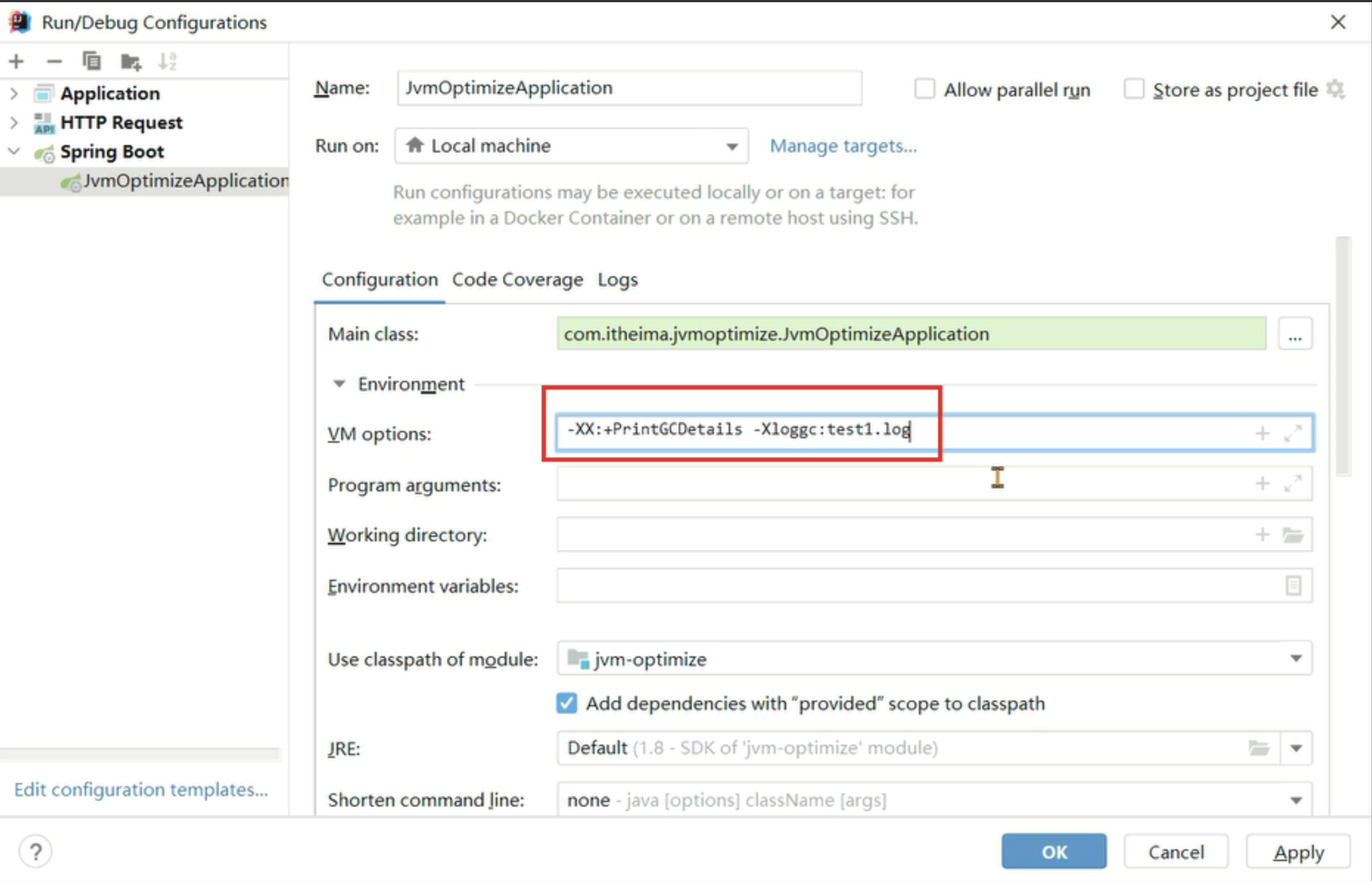
Task: Click the Working directory folder browse icon
Action: 1292,535
